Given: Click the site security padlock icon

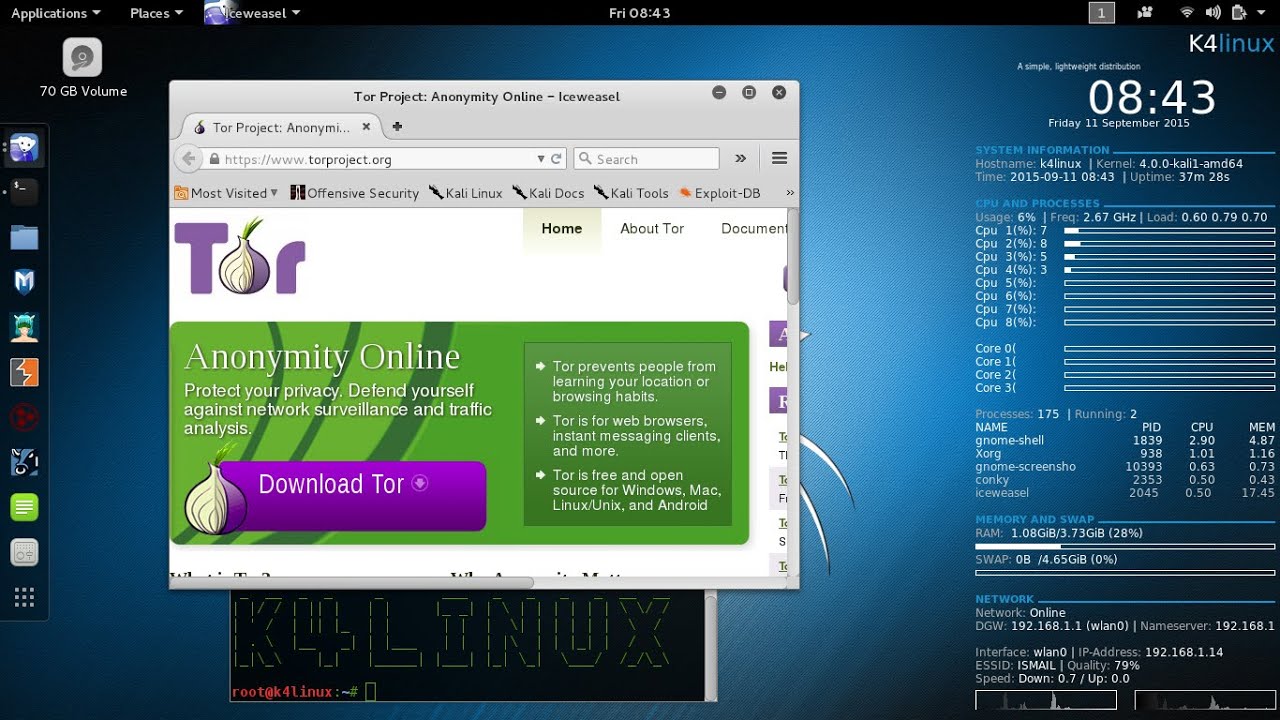Looking at the screenshot, I should [213, 159].
